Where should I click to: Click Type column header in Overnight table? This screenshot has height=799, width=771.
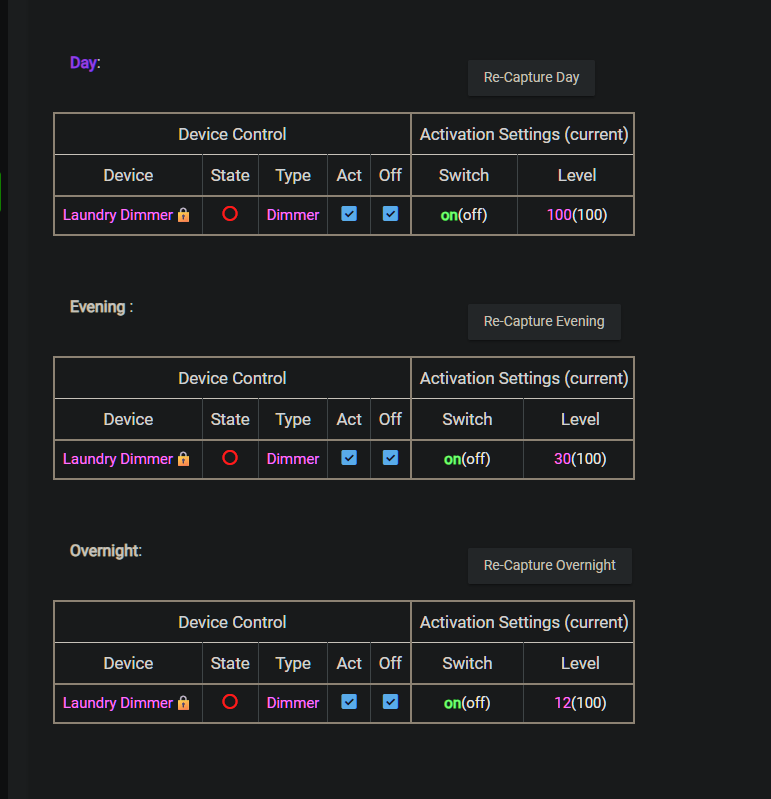coord(293,664)
